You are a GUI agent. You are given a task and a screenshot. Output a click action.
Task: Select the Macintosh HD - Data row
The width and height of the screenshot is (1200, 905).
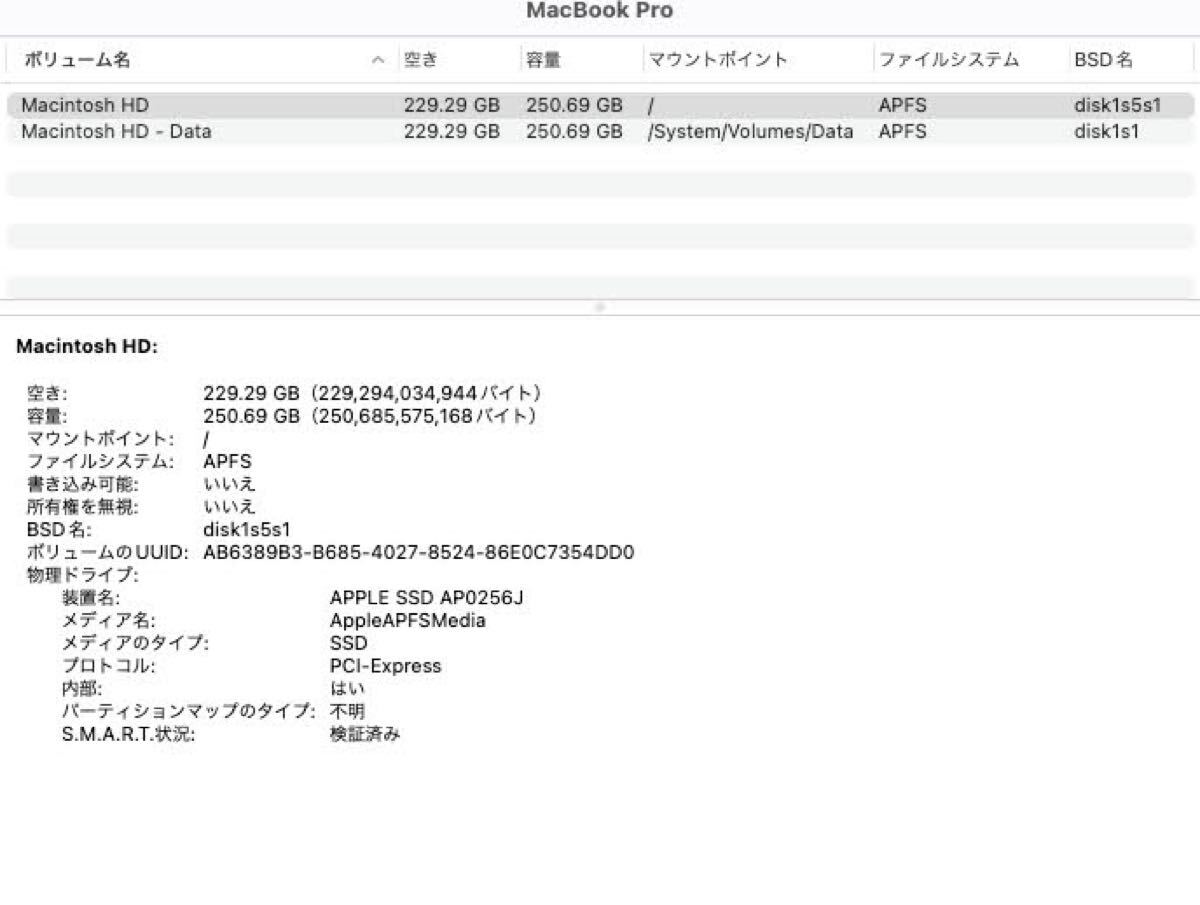click(600, 131)
